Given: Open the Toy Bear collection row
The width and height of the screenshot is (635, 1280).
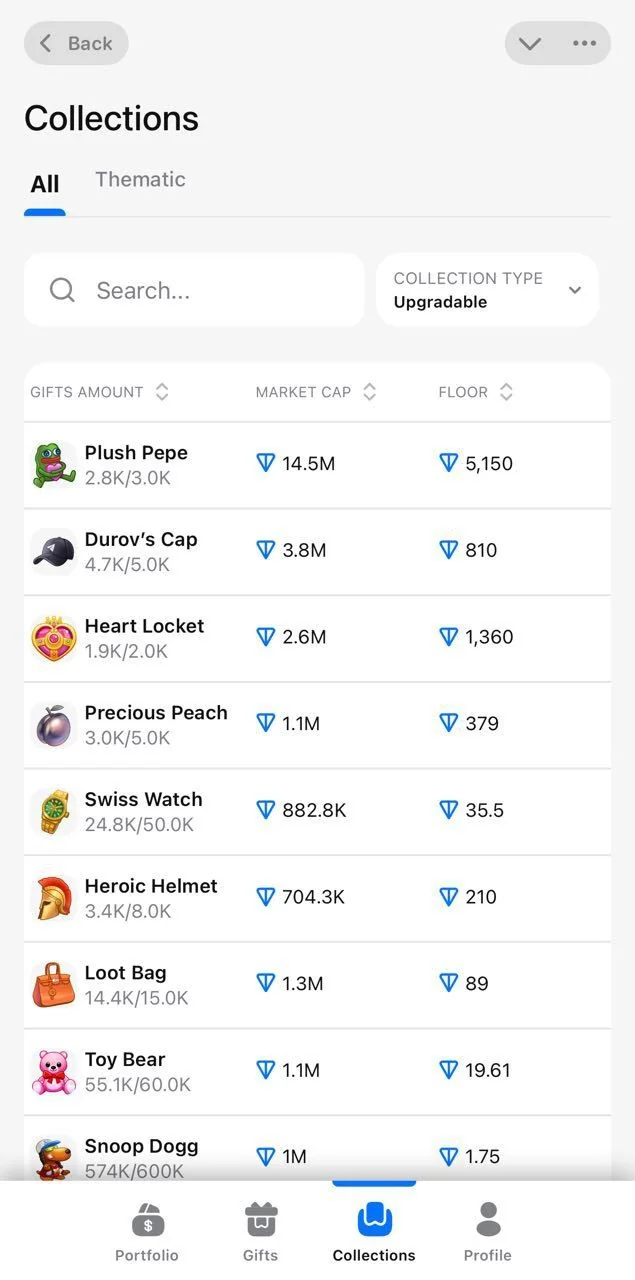Looking at the screenshot, I should point(317,1071).
